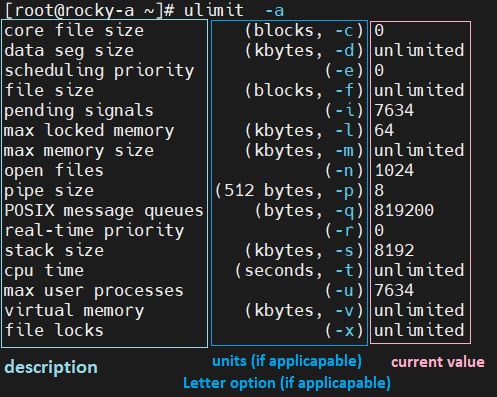The image size is (497, 397).
Task: Click the 'pending signals' description
Action: click(79, 111)
